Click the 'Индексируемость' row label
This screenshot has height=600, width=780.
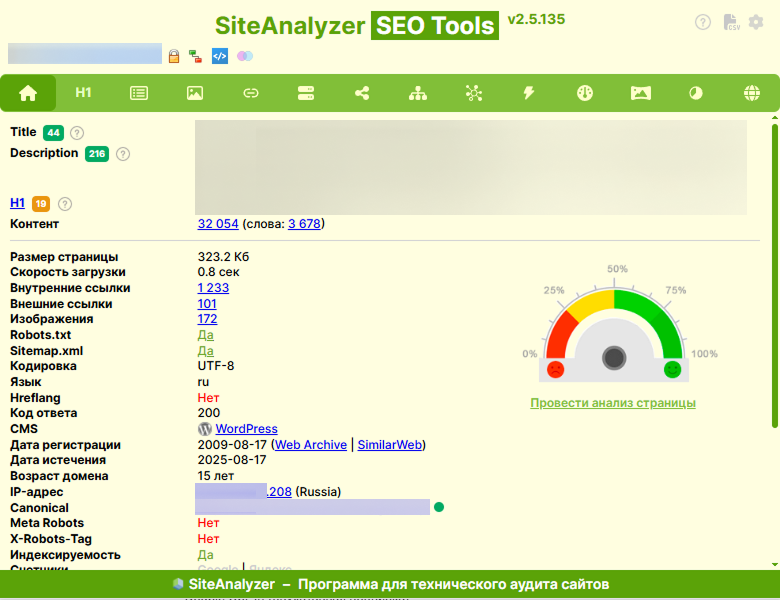[65, 555]
